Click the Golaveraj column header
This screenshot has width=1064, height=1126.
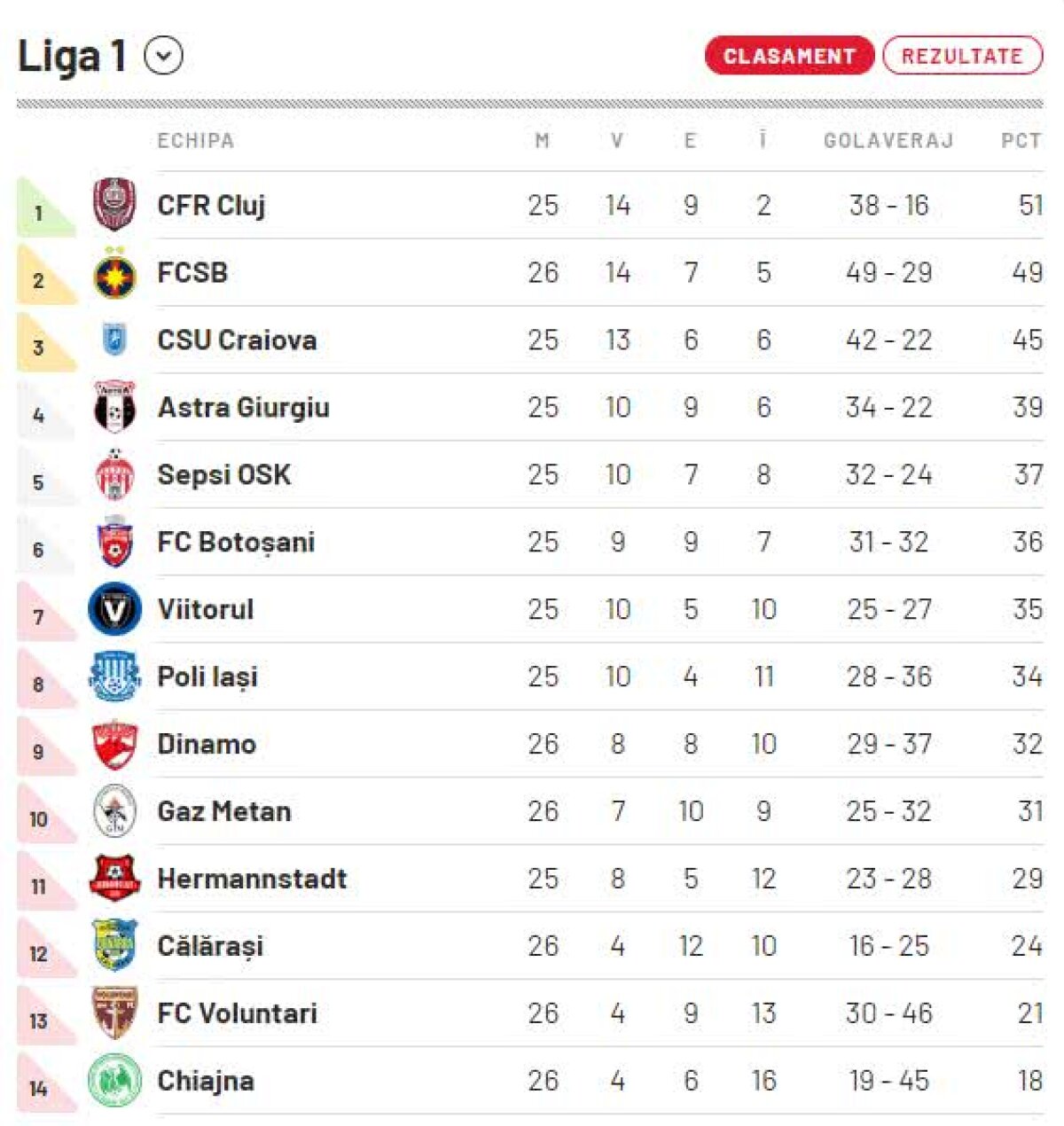(x=888, y=141)
